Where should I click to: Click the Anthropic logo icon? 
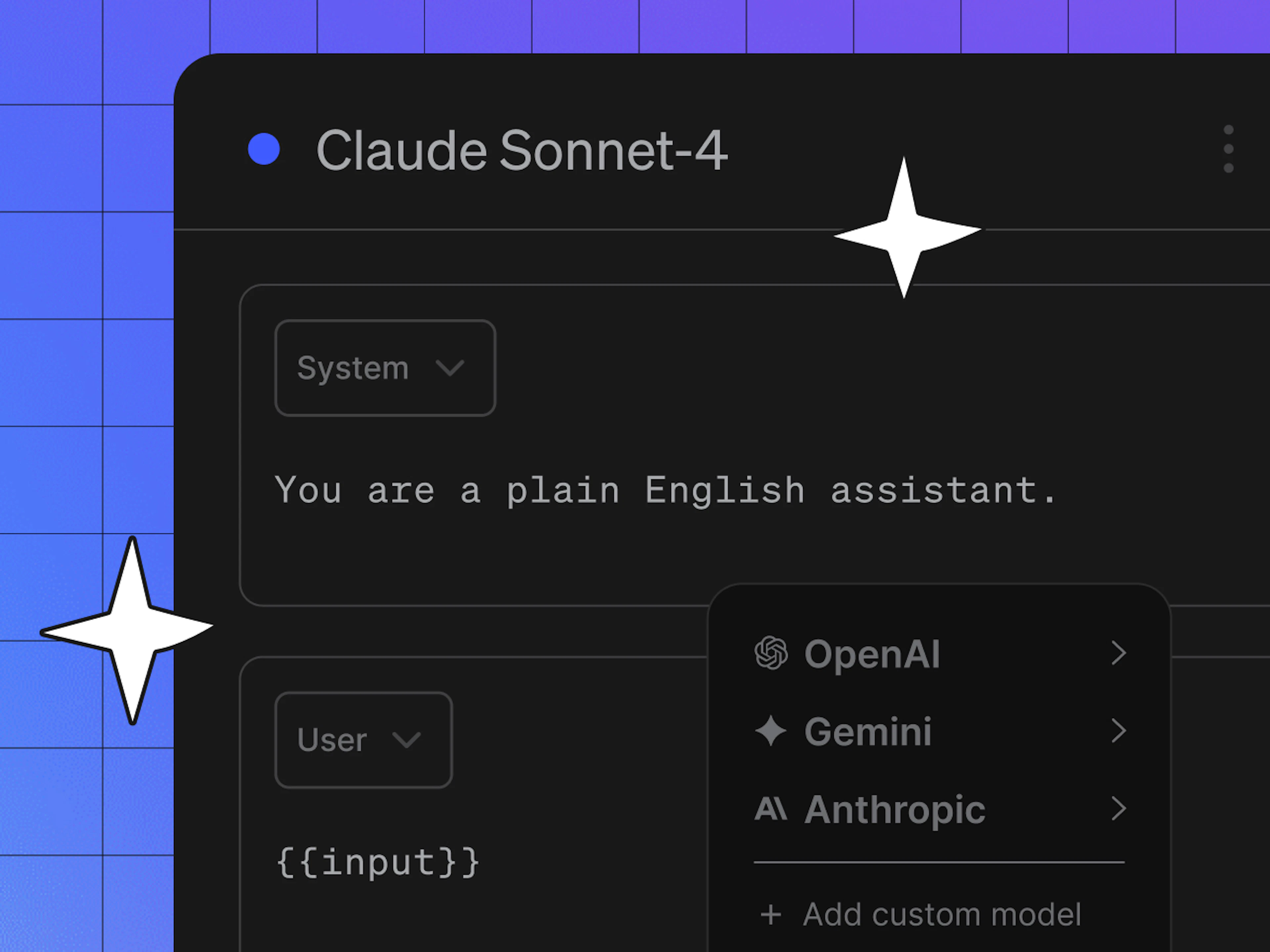[x=771, y=809]
